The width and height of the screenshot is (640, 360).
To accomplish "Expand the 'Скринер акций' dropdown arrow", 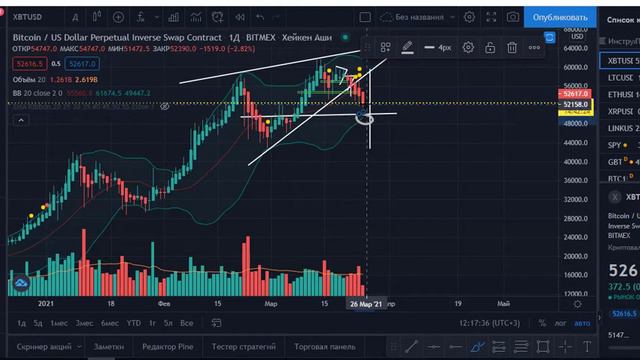I will [x=79, y=347].
